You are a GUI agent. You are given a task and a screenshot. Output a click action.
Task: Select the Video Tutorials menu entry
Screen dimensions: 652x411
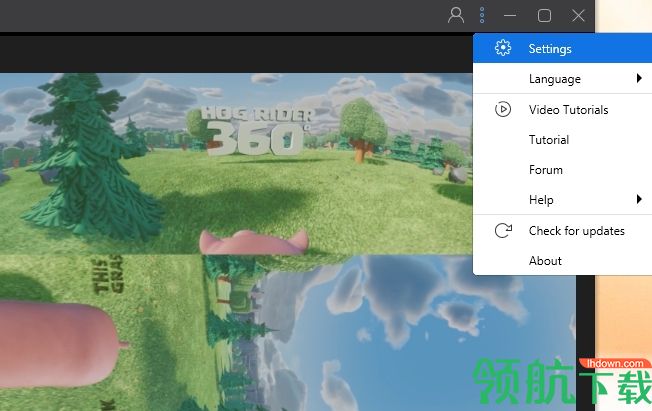click(x=563, y=109)
